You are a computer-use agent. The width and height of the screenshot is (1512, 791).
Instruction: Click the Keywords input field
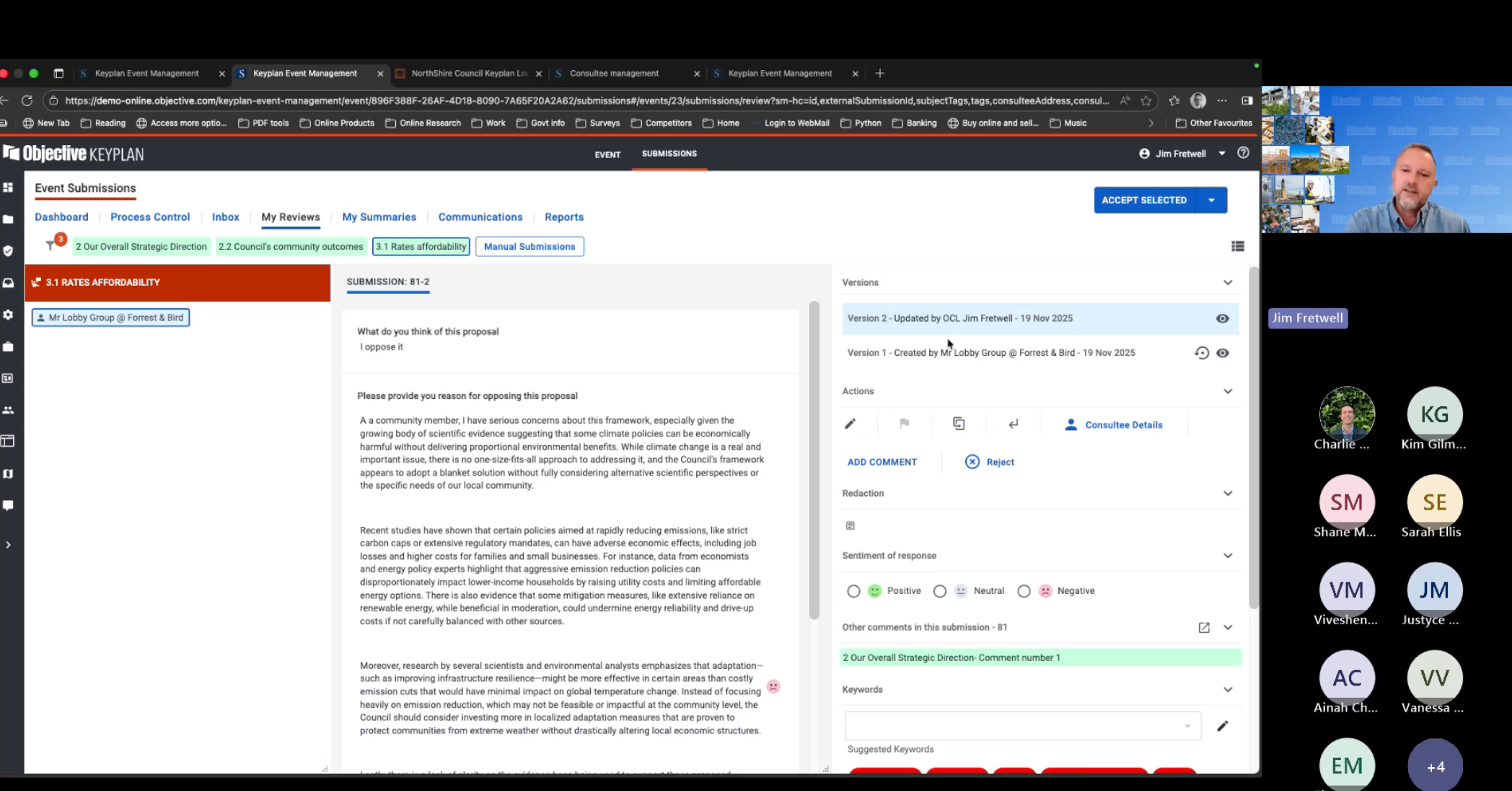pos(1014,726)
